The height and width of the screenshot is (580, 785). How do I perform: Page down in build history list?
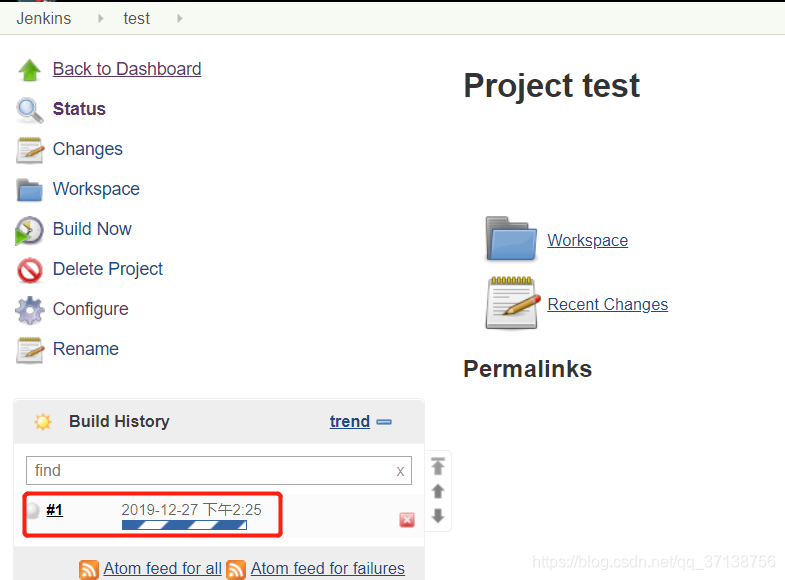pos(438,515)
